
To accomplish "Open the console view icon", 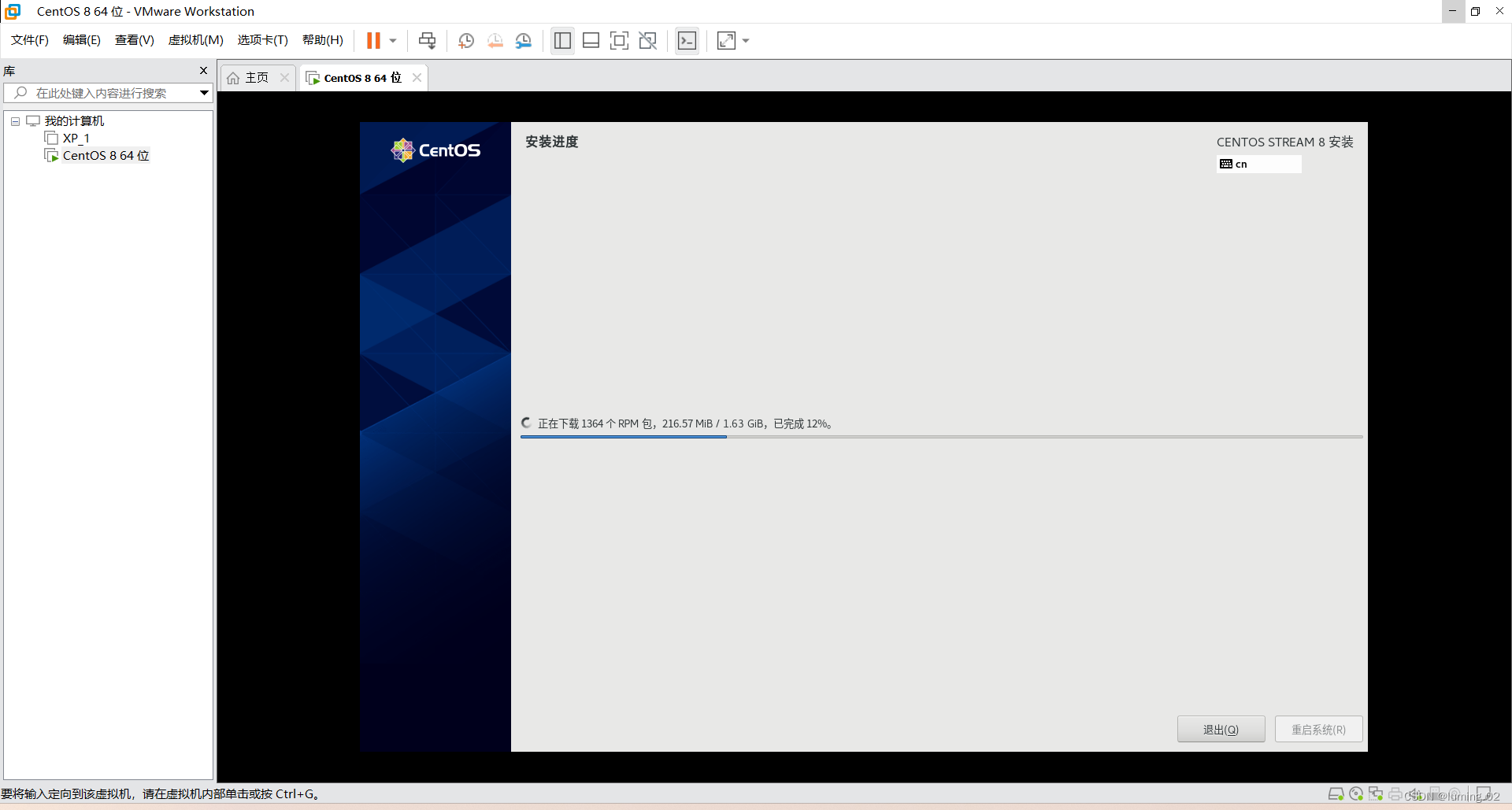I will pos(687,40).
